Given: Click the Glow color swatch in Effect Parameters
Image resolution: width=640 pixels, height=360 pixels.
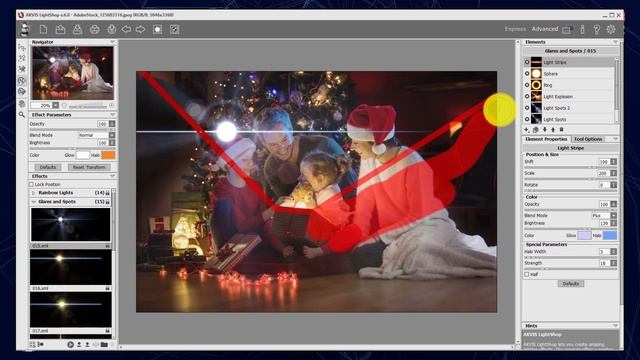Looking at the screenshot, I should coord(82,155).
